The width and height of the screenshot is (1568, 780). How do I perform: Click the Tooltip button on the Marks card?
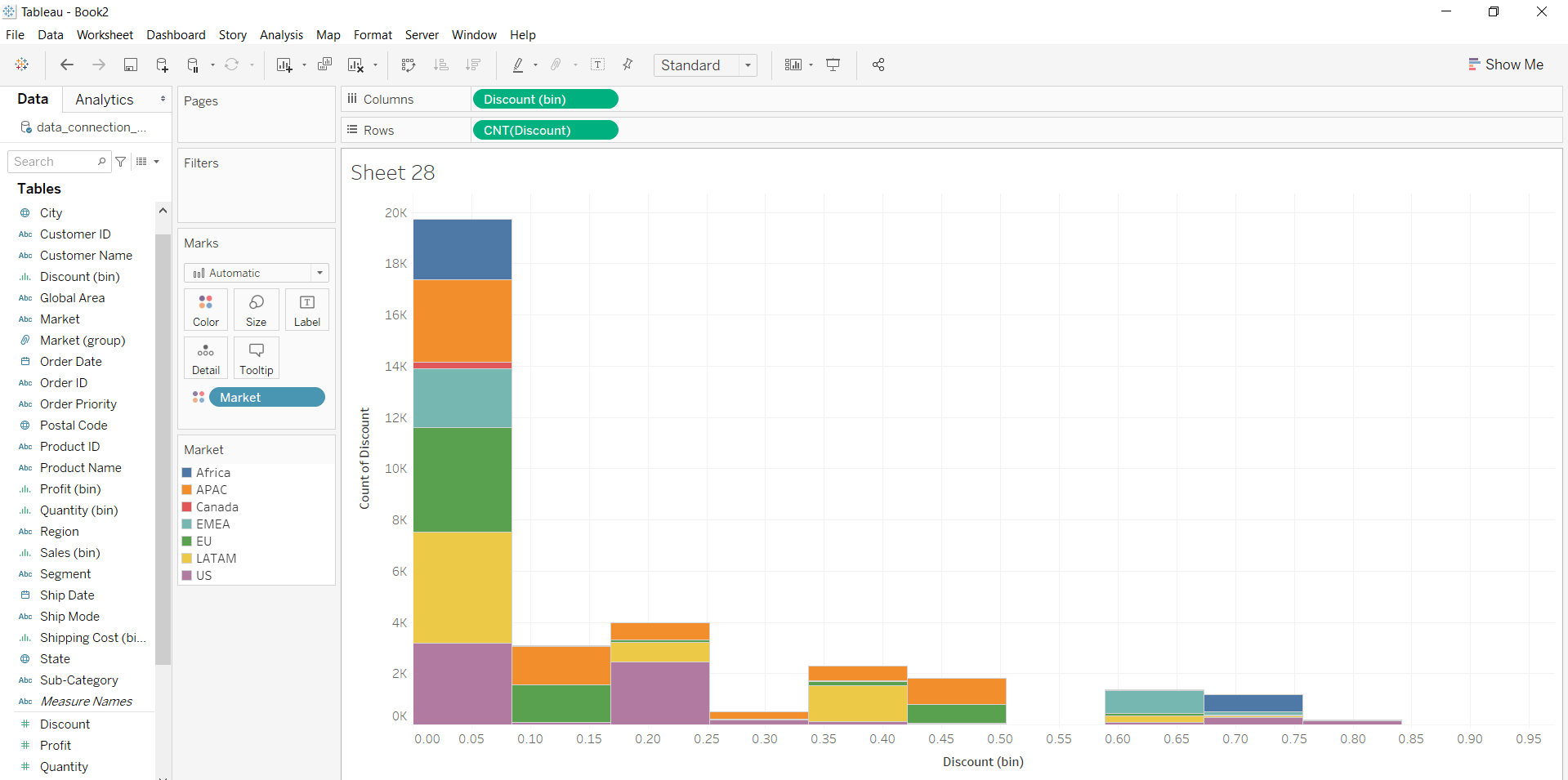click(x=256, y=358)
